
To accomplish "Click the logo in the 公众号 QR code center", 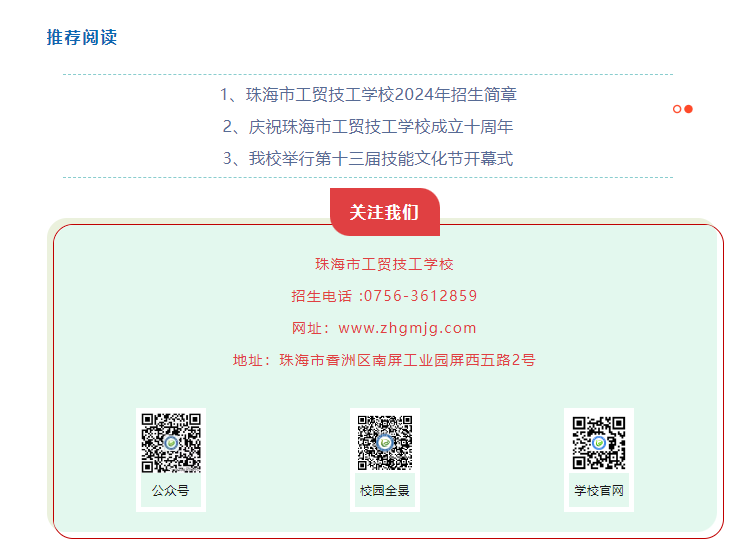I will 171,443.
